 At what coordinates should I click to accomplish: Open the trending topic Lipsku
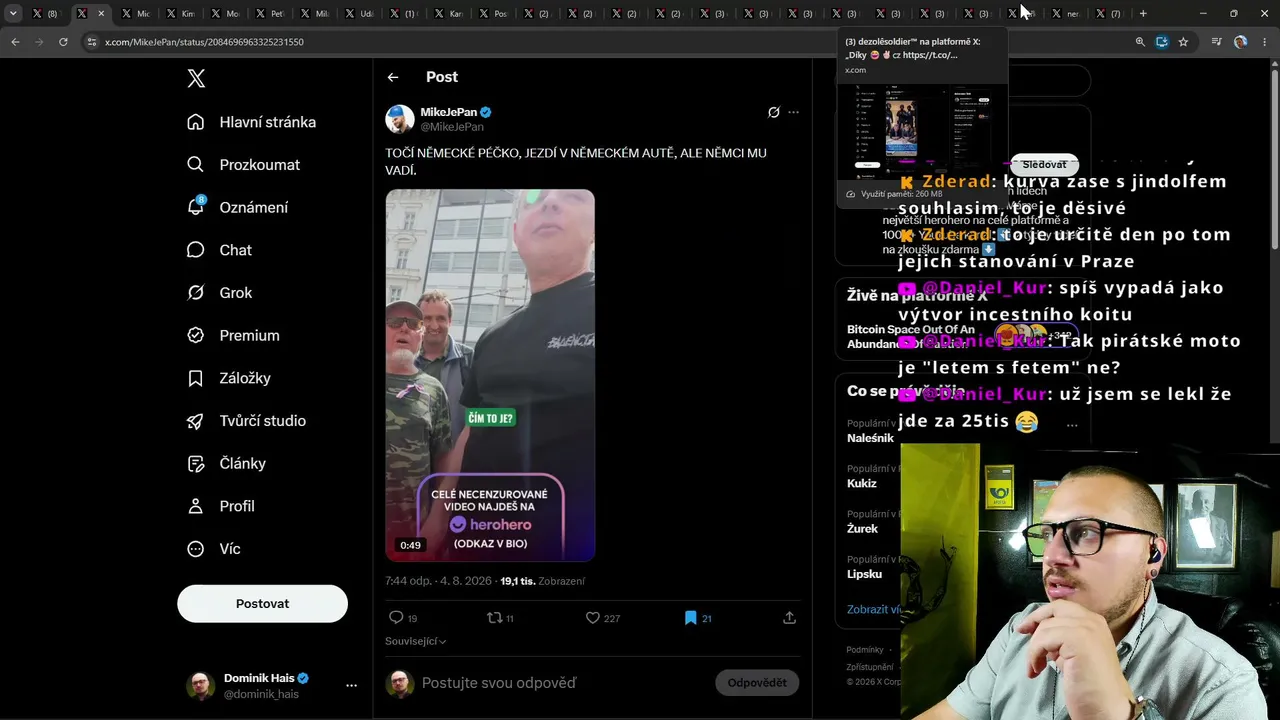(x=865, y=574)
